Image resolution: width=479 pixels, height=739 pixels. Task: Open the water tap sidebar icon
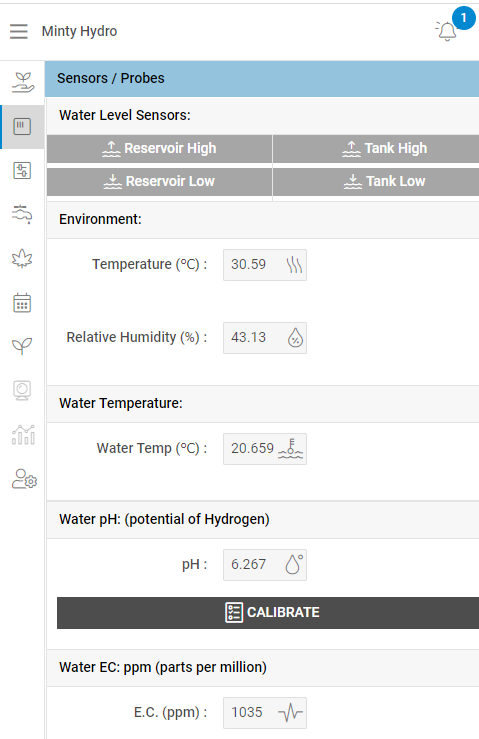click(22, 214)
